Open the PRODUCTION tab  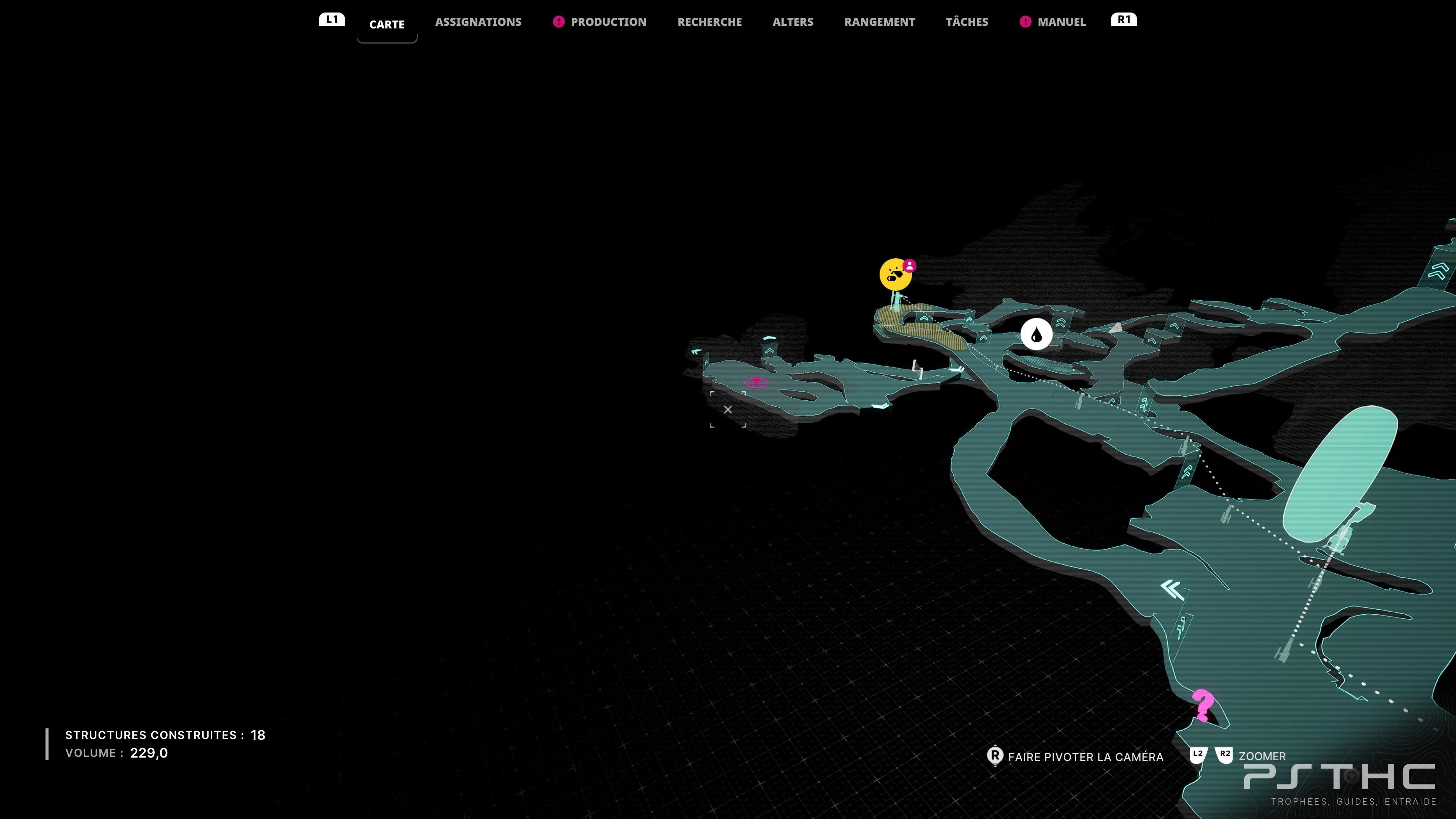tap(608, 22)
